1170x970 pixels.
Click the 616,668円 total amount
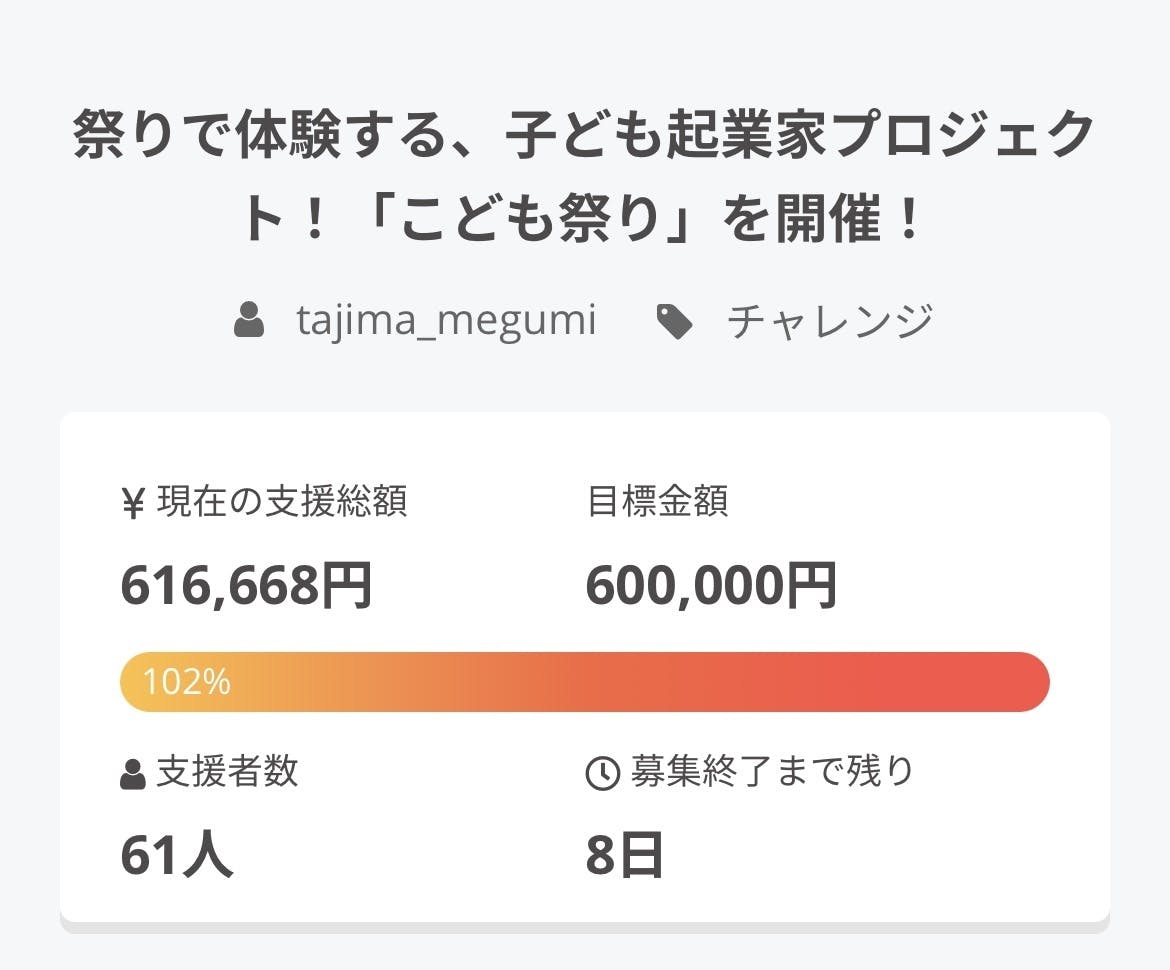click(x=246, y=585)
